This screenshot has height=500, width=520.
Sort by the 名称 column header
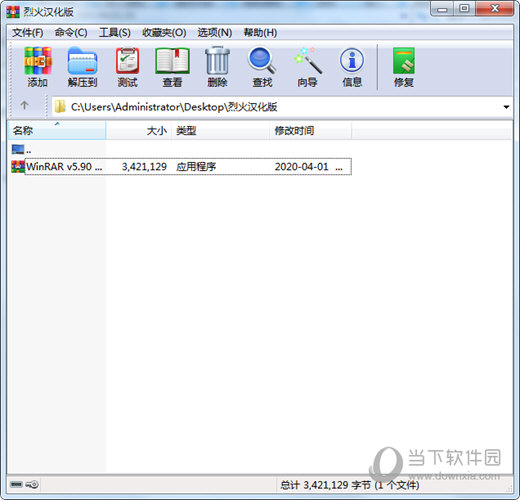(57, 130)
